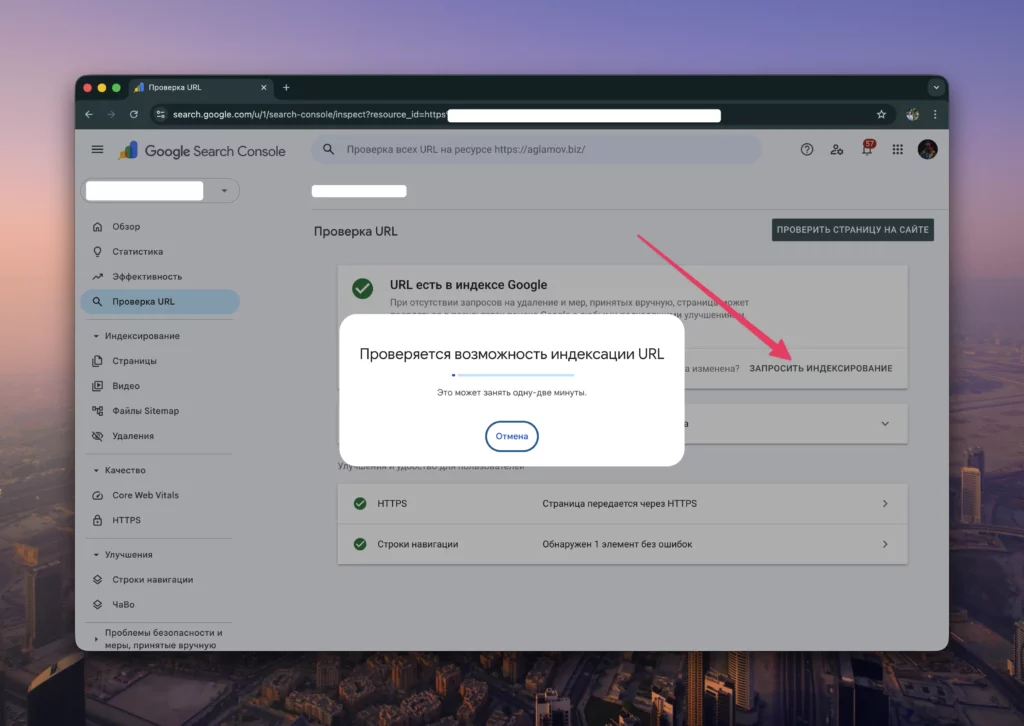Expand the Строки навигации result row

tap(622, 544)
